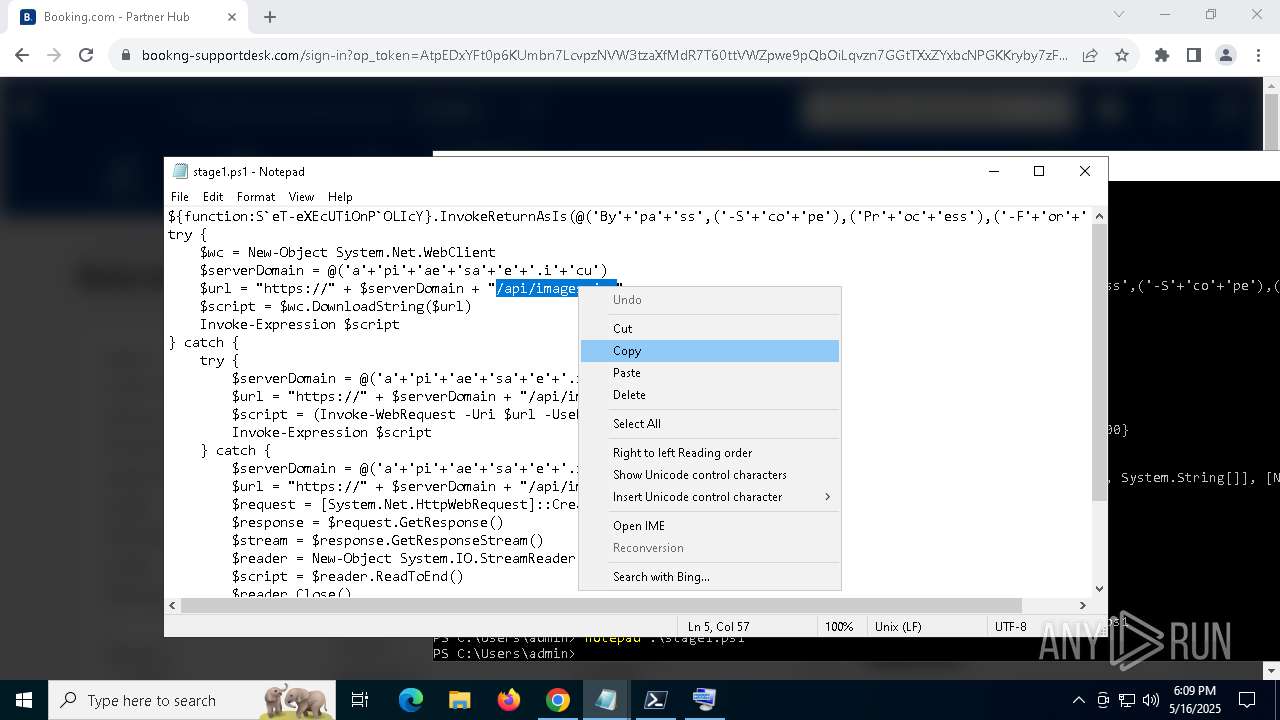Image resolution: width=1280 pixels, height=720 pixels.
Task: View site lock information icon
Action: point(126,55)
